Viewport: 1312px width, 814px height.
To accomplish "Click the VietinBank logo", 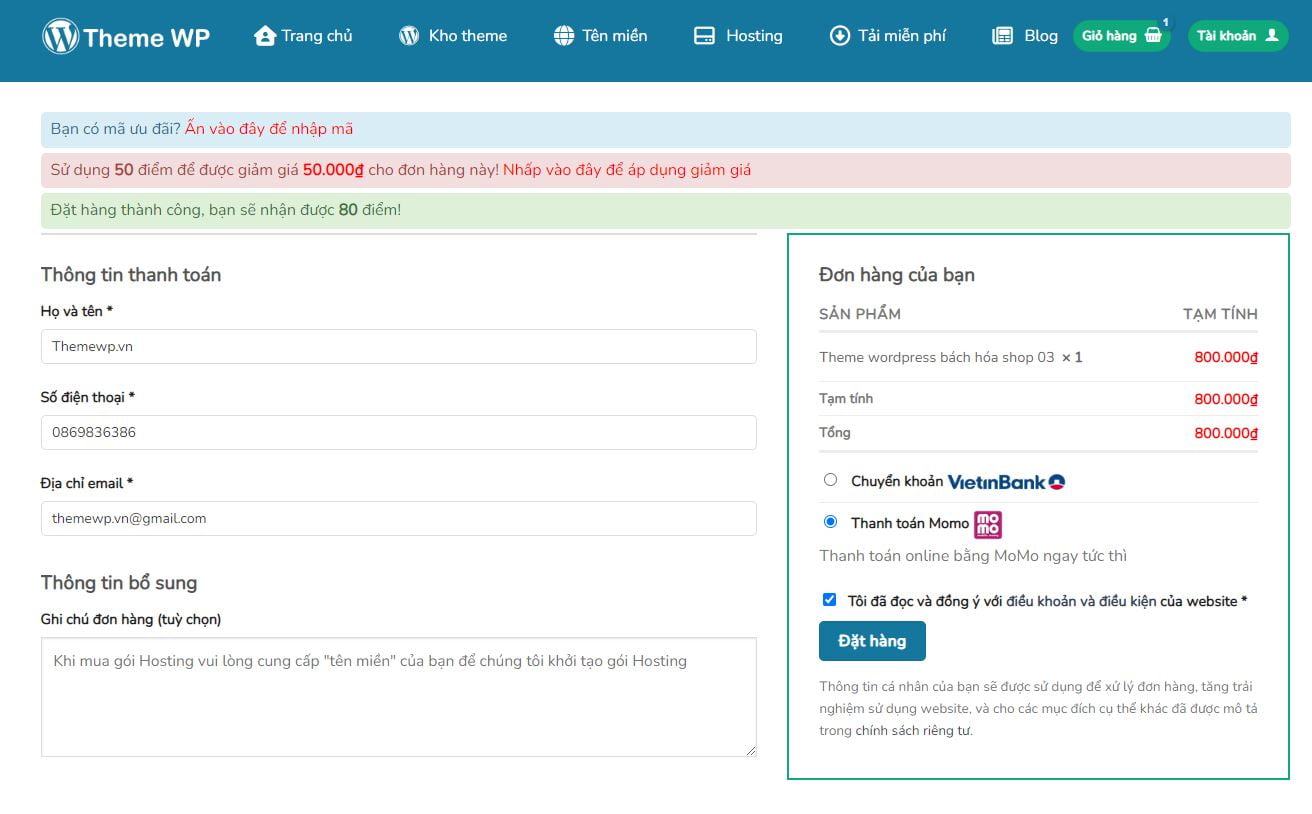I will pos(1006,482).
